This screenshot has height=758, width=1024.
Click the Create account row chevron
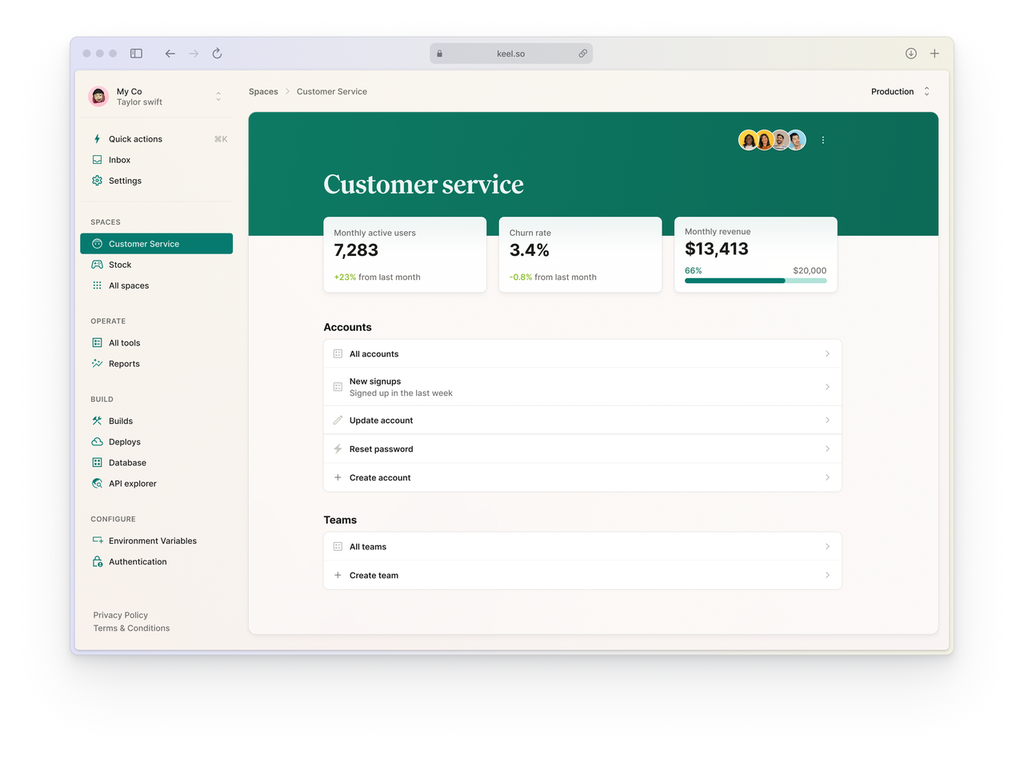pos(827,478)
